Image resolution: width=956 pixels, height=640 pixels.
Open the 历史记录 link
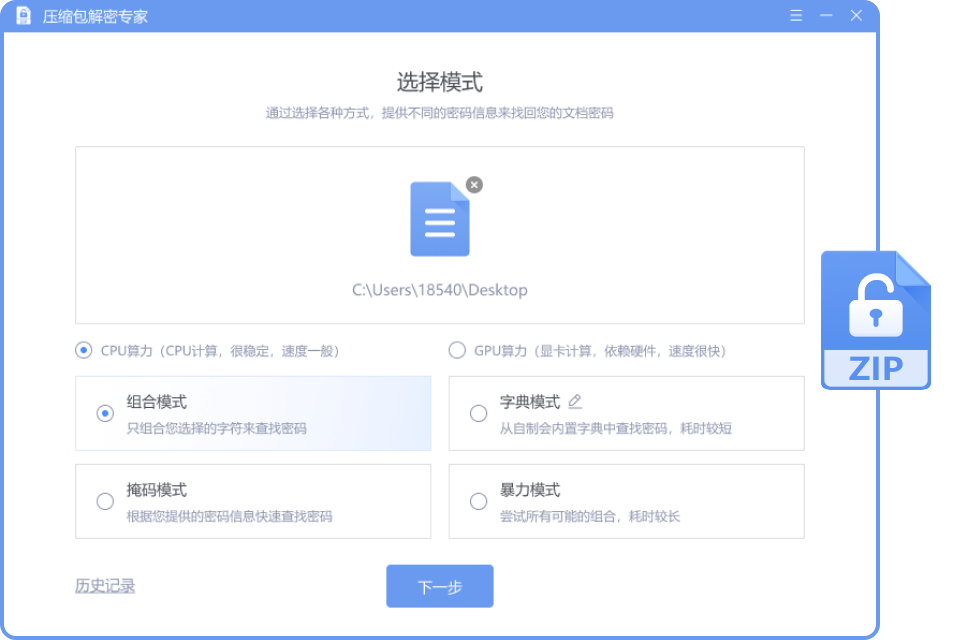coord(105,586)
